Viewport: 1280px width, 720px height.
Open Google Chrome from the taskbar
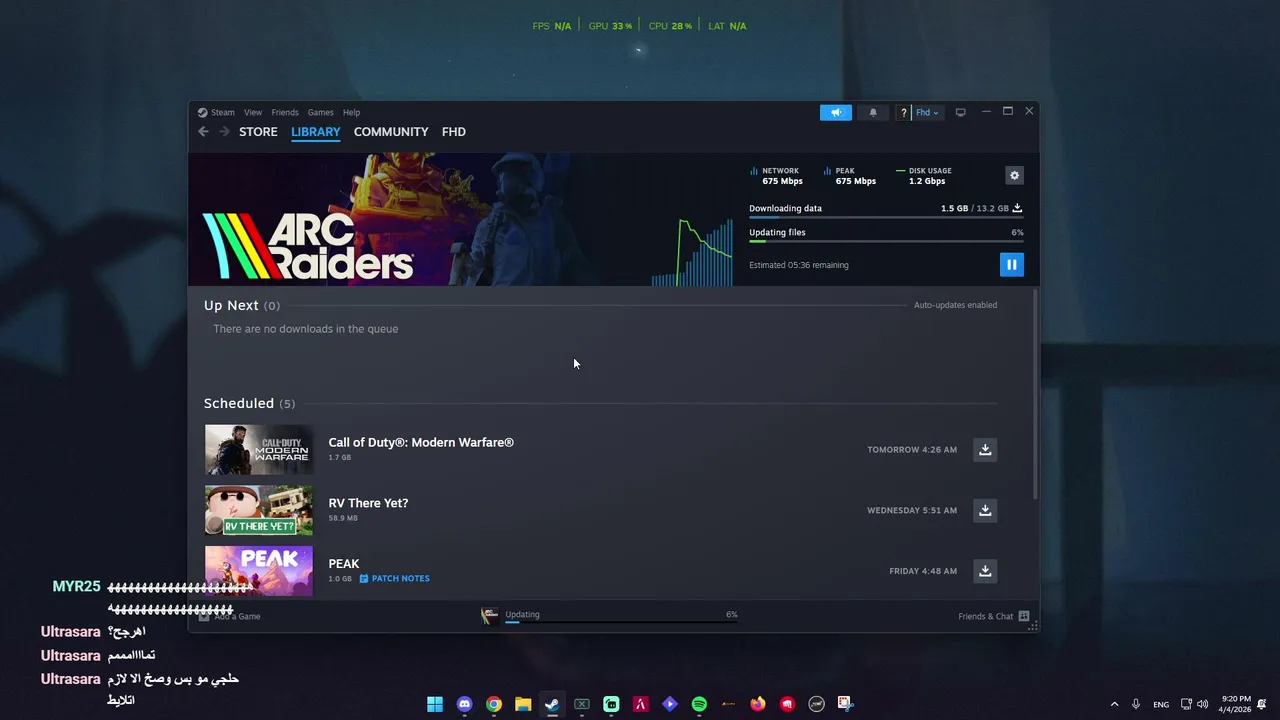[x=494, y=704]
